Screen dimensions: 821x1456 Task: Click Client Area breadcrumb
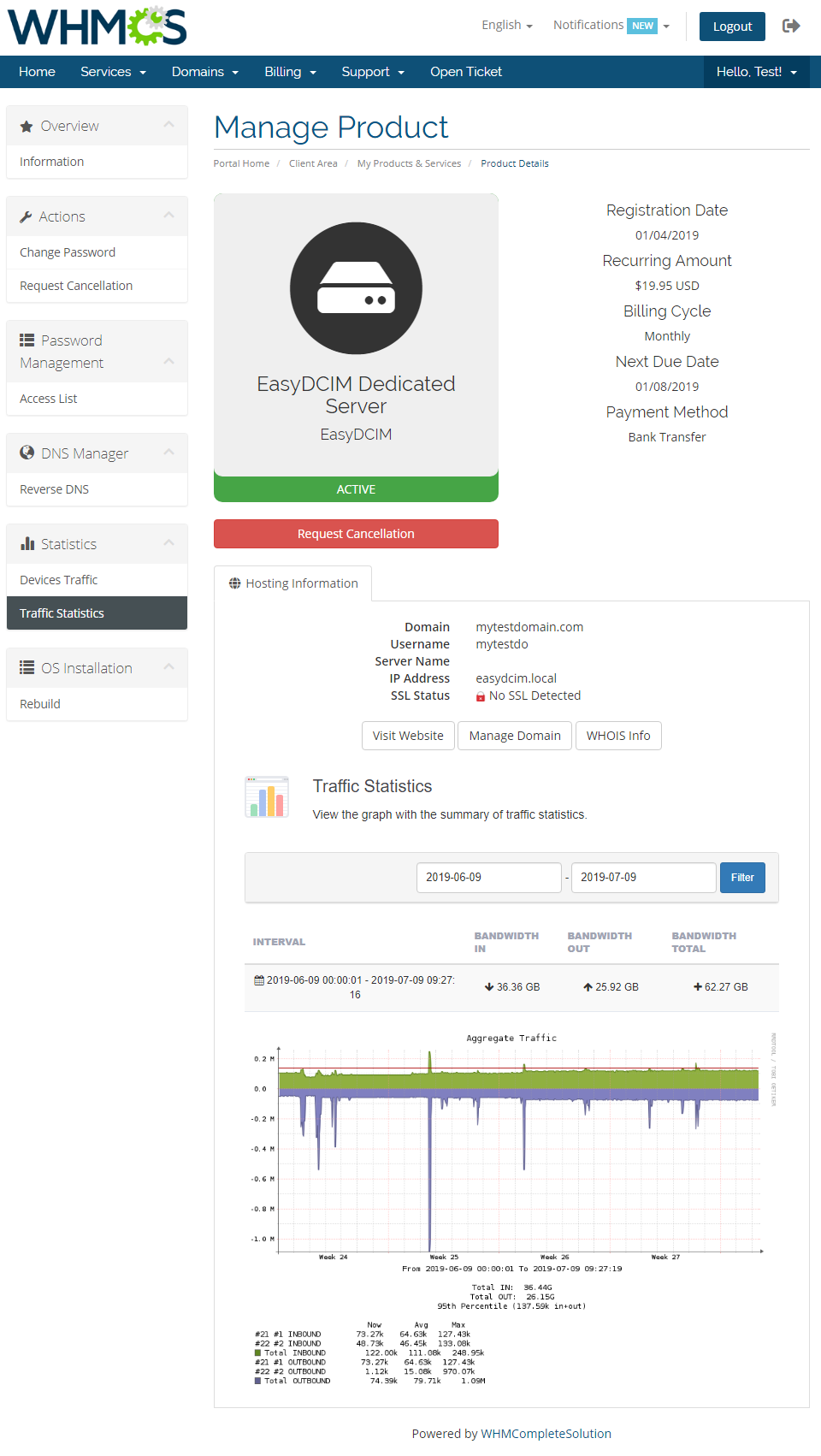(x=313, y=163)
